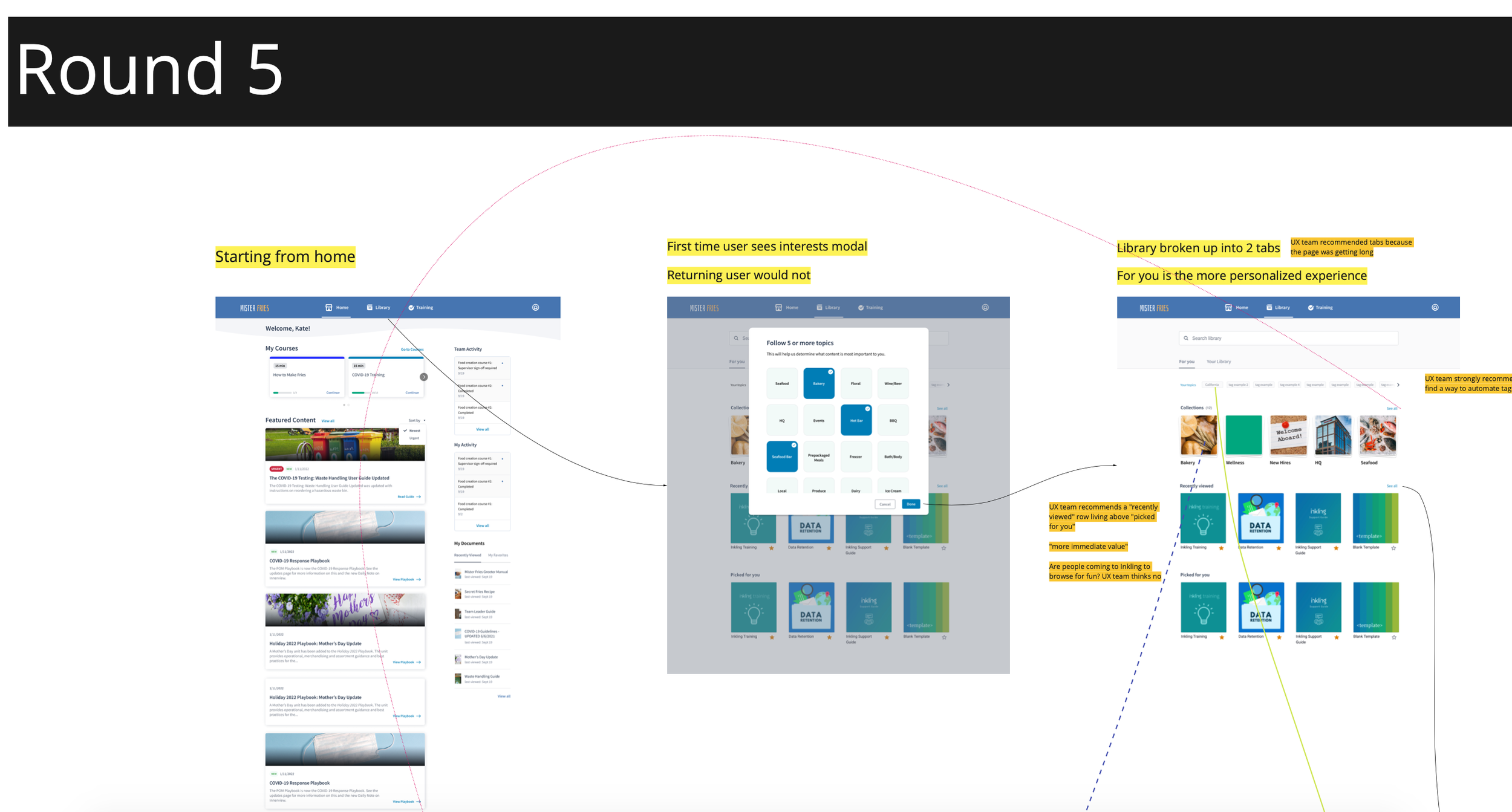Image resolution: width=1512 pixels, height=812 pixels.
Task: Select the For you tab in right mockup
Action: (1186, 362)
